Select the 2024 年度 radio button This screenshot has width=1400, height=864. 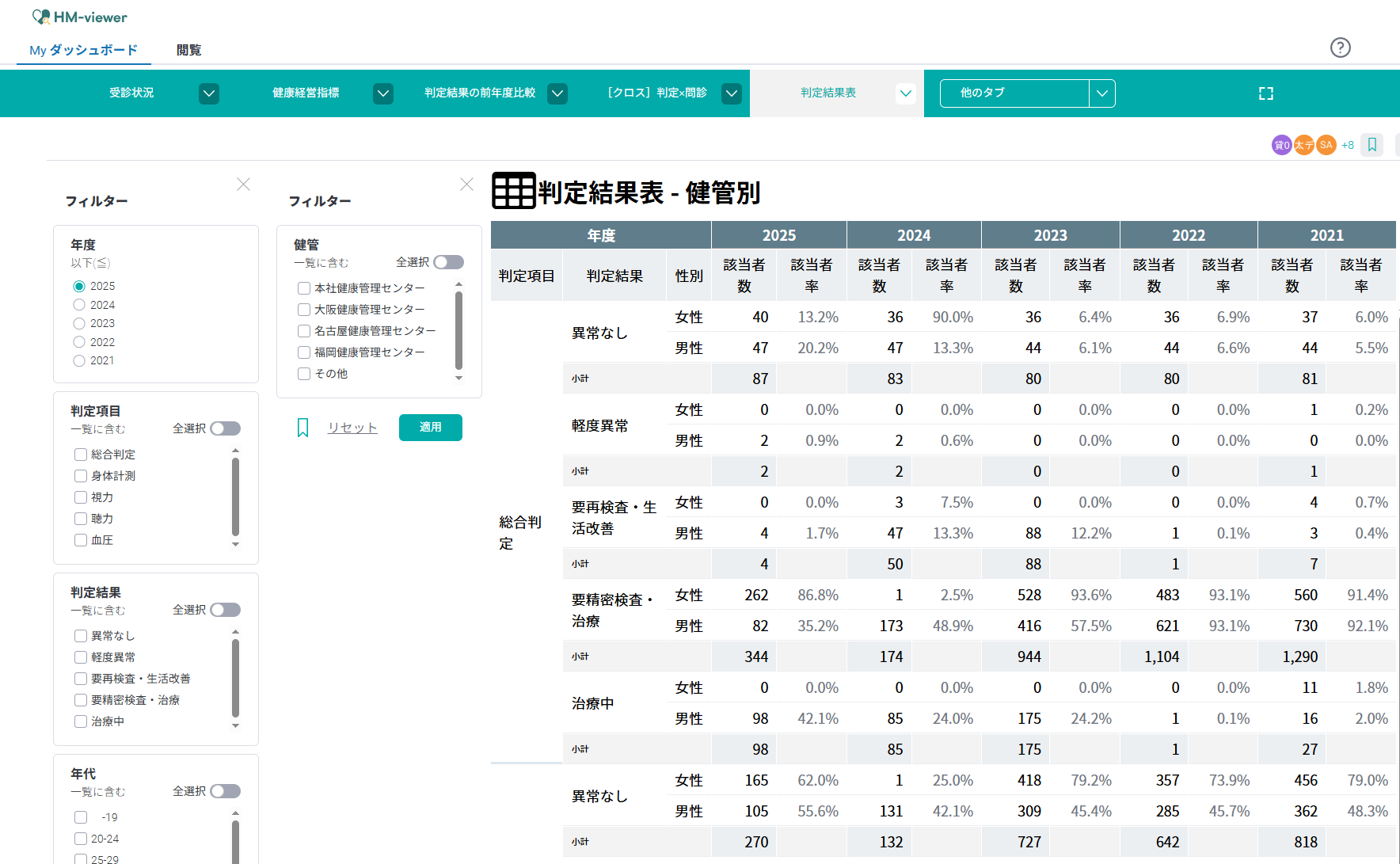(x=79, y=305)
